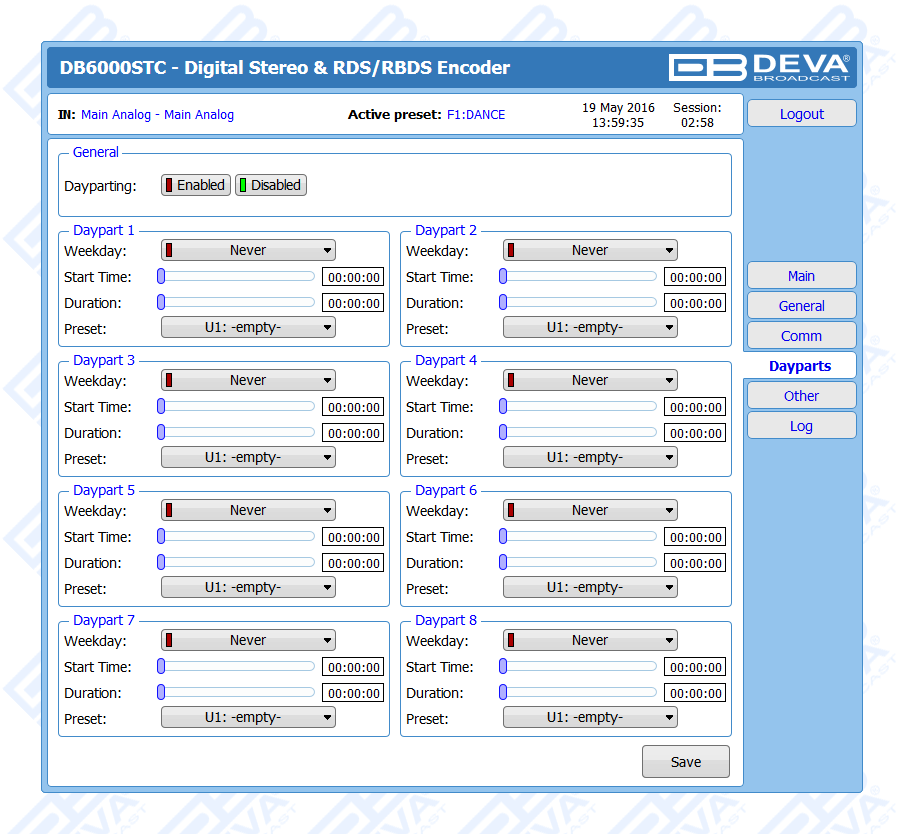904x834 pixels.
Task: Open Daypart 6 Weekday dropdown
Action: [x=590, y=511]
